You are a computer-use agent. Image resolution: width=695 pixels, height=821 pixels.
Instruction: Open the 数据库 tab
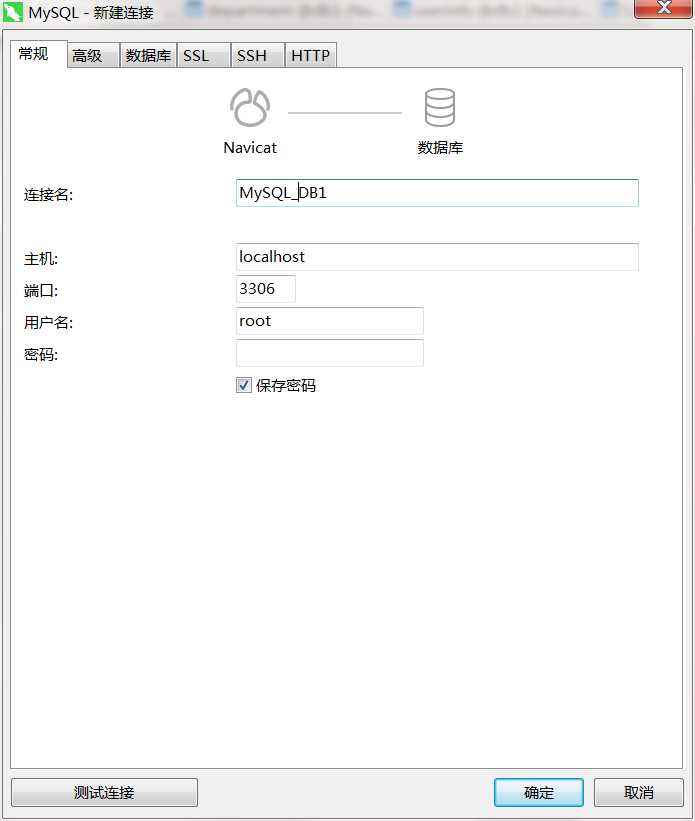tap(148, 56)
